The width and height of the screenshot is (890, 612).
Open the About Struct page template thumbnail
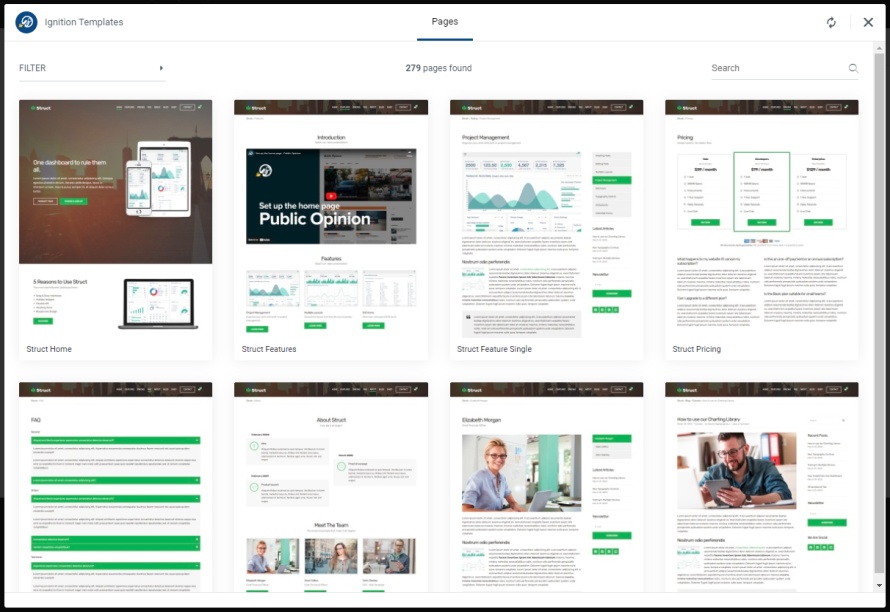click(x=331, y=487)
